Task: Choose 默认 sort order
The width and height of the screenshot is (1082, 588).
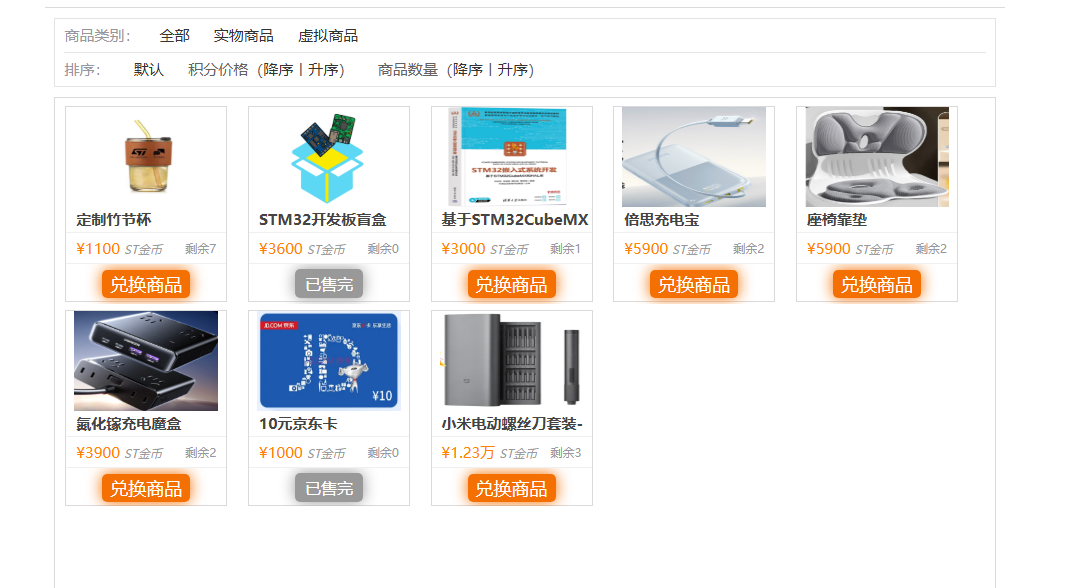Action: click(148, 70)
